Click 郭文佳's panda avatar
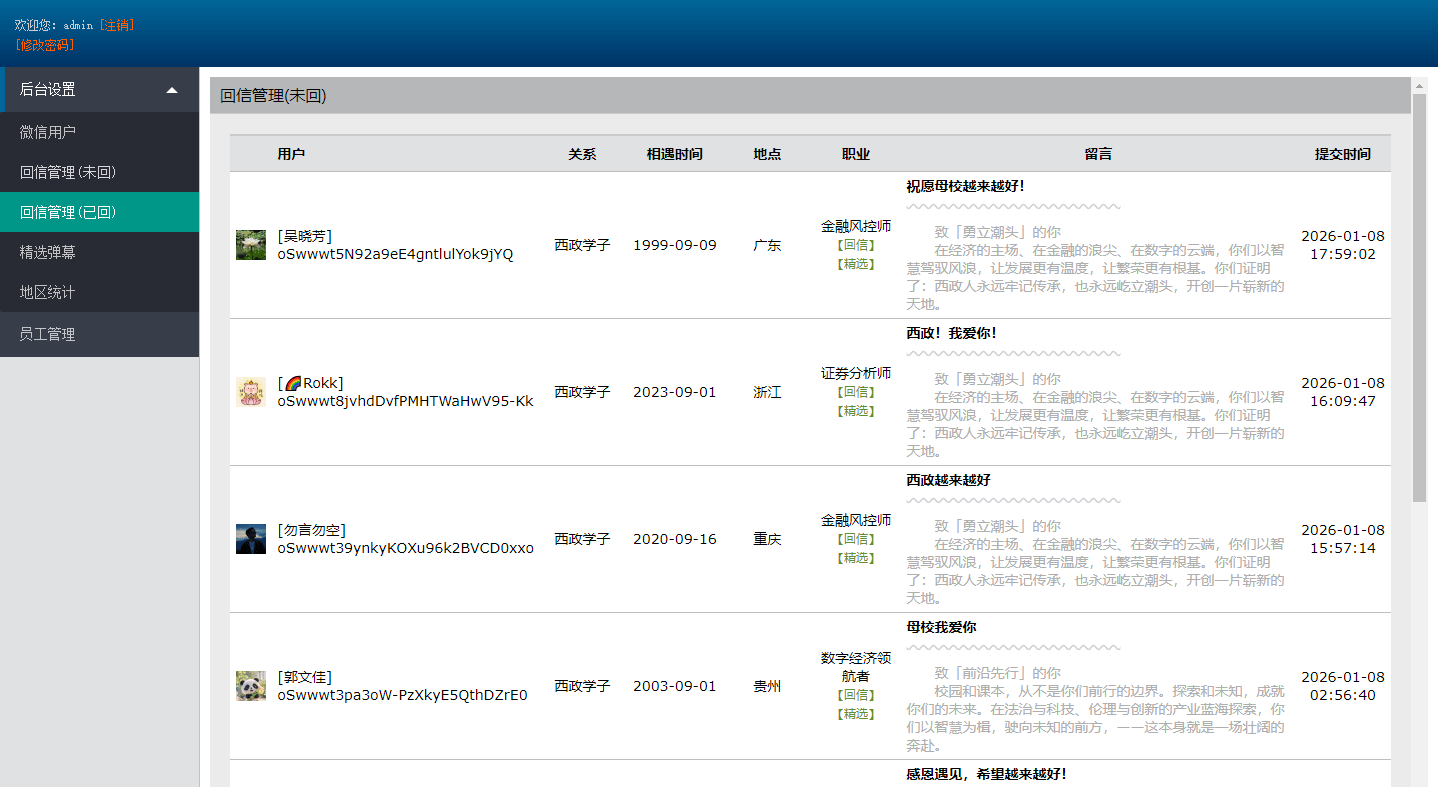Viewport: 1438px width, 787px height. tap(251, 686)
